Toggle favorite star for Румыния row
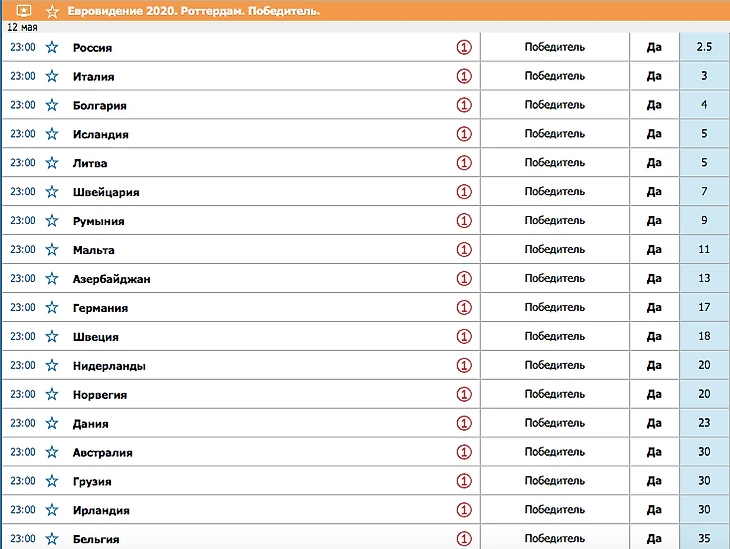This screenshot has width=730, height=549. 52,220
